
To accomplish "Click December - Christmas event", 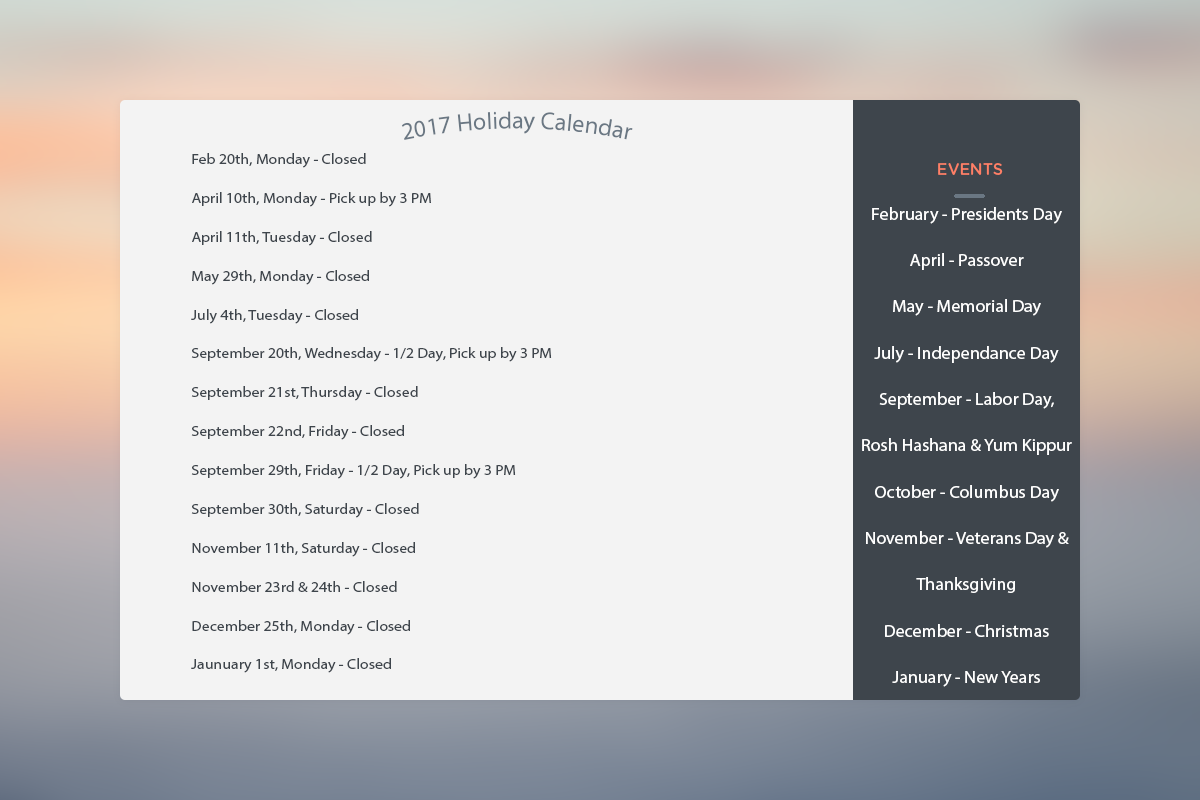I will point(966,631).
